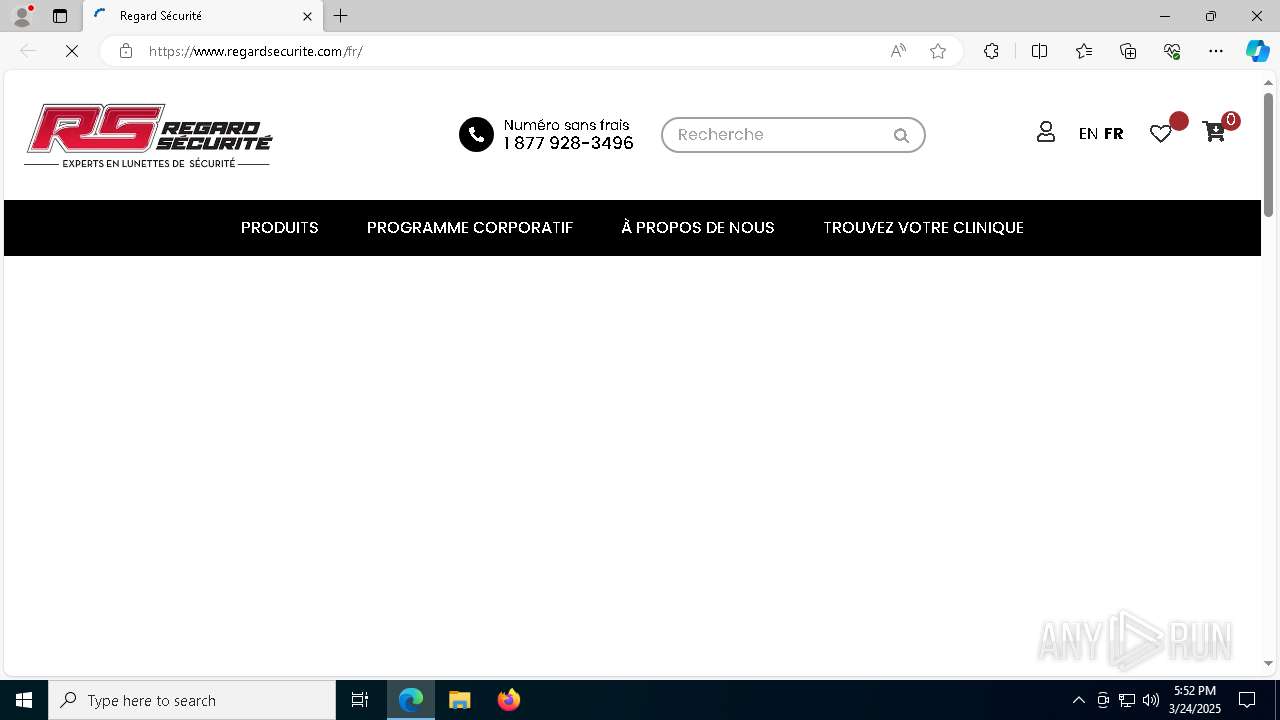The image size is (1280, 720).
Task: Open the PRODUITS menu
Action: pyautogui.click(x=280, y=228)
